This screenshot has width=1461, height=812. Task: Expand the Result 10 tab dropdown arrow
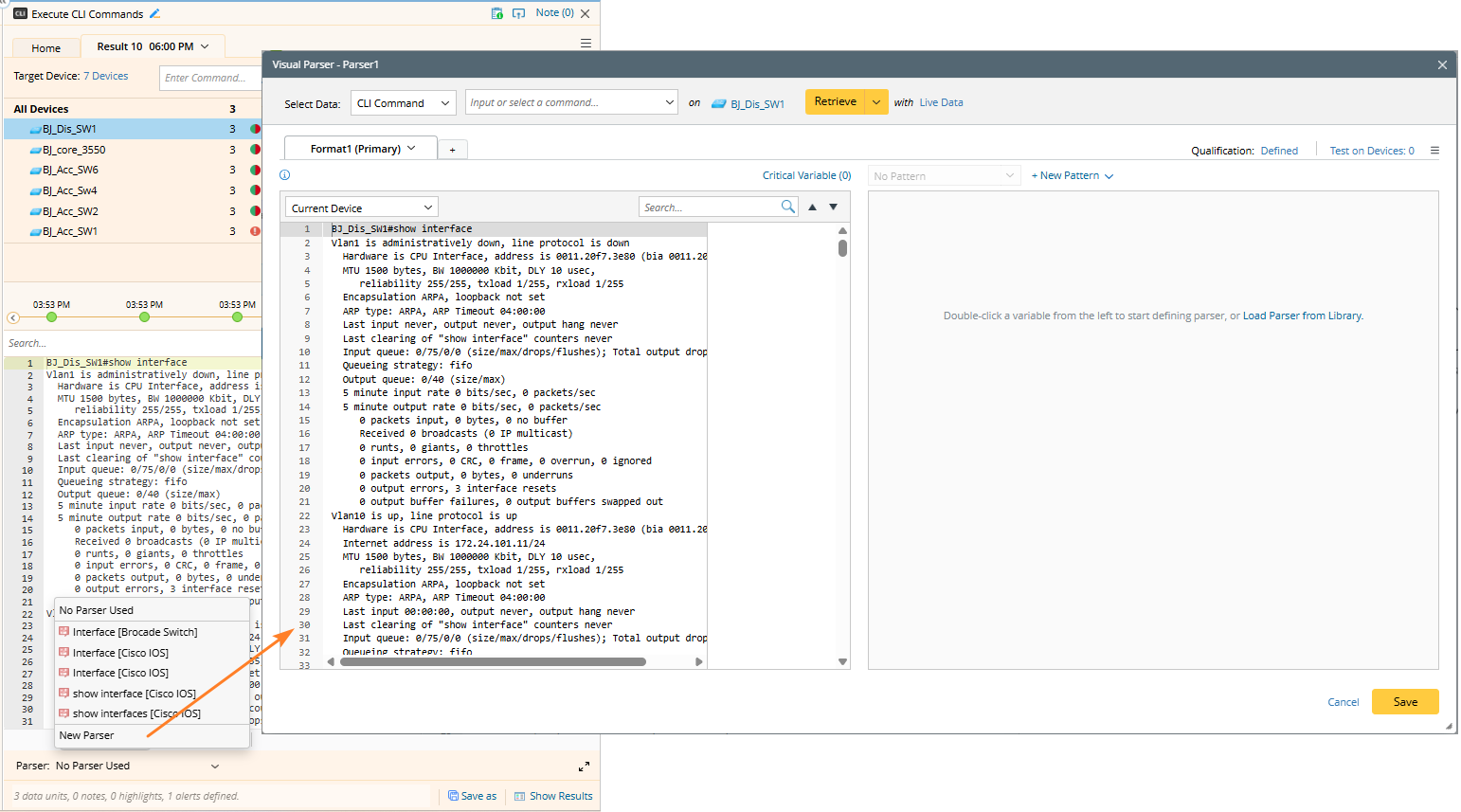205,46
